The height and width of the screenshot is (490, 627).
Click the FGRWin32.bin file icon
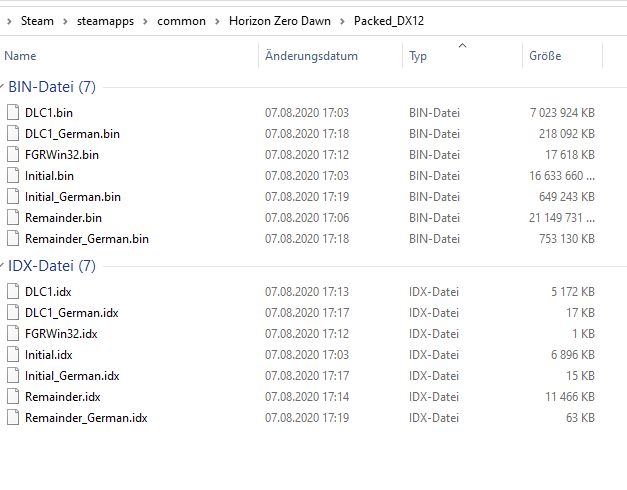[x=13, y=154]
